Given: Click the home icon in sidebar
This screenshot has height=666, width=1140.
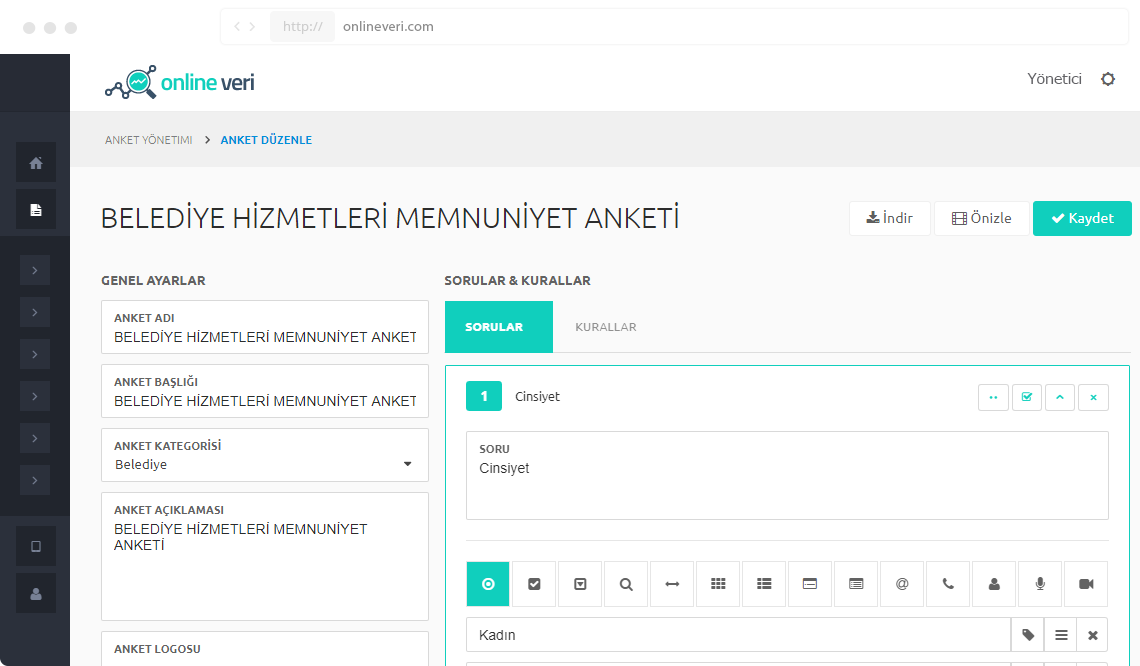Looking at the screenshot, I should (36, 163).
